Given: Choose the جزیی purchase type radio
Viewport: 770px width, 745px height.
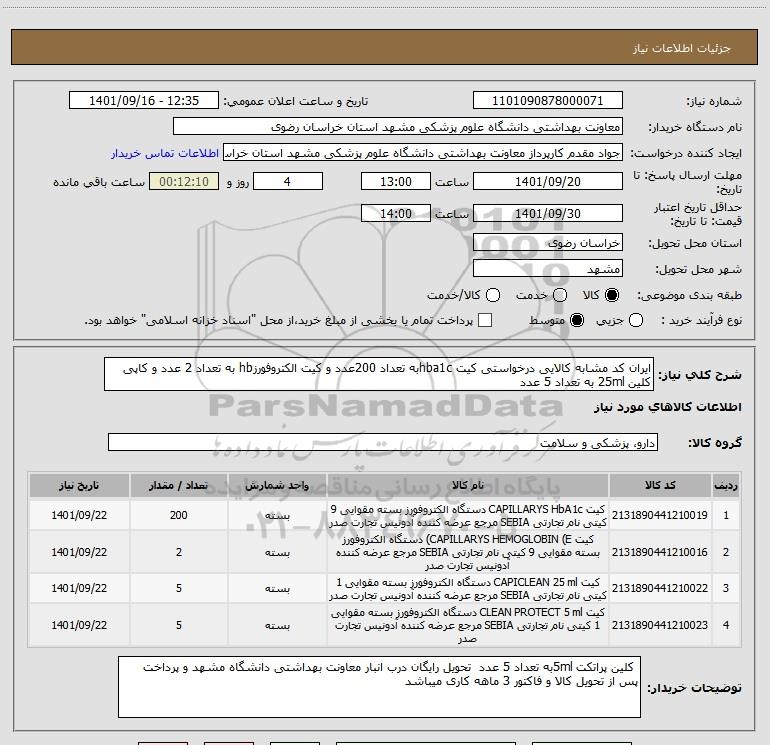Looking at the screenshot, I should 636,321.
